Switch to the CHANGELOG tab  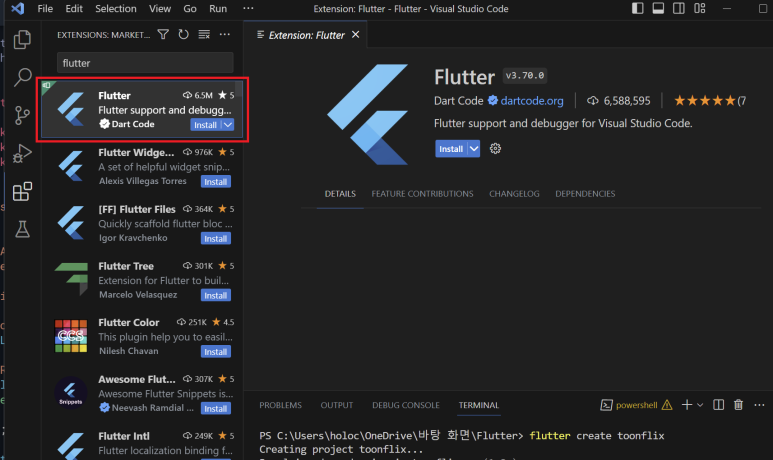tap(514, 194)
